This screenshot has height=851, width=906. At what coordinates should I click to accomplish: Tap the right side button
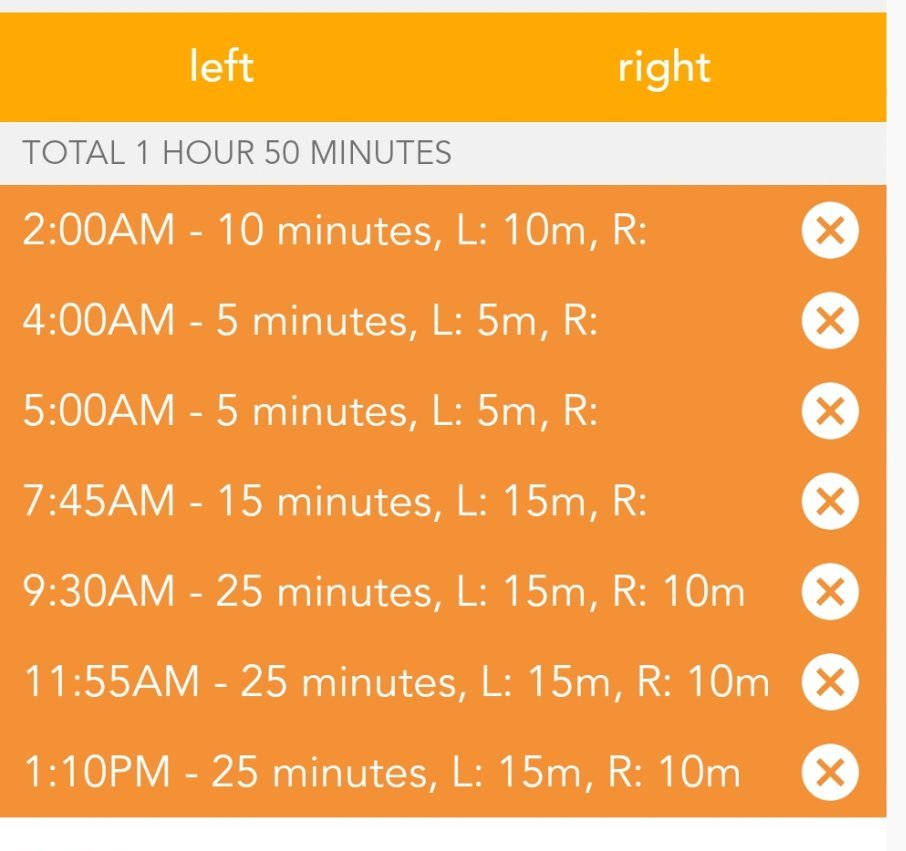coord(664,67)
